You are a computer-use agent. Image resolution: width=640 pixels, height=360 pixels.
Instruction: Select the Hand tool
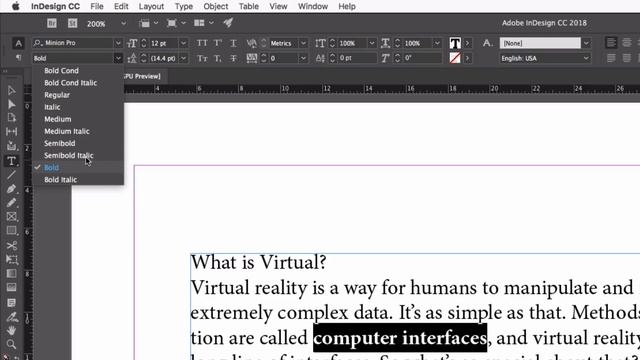click(x=11, y=330)
